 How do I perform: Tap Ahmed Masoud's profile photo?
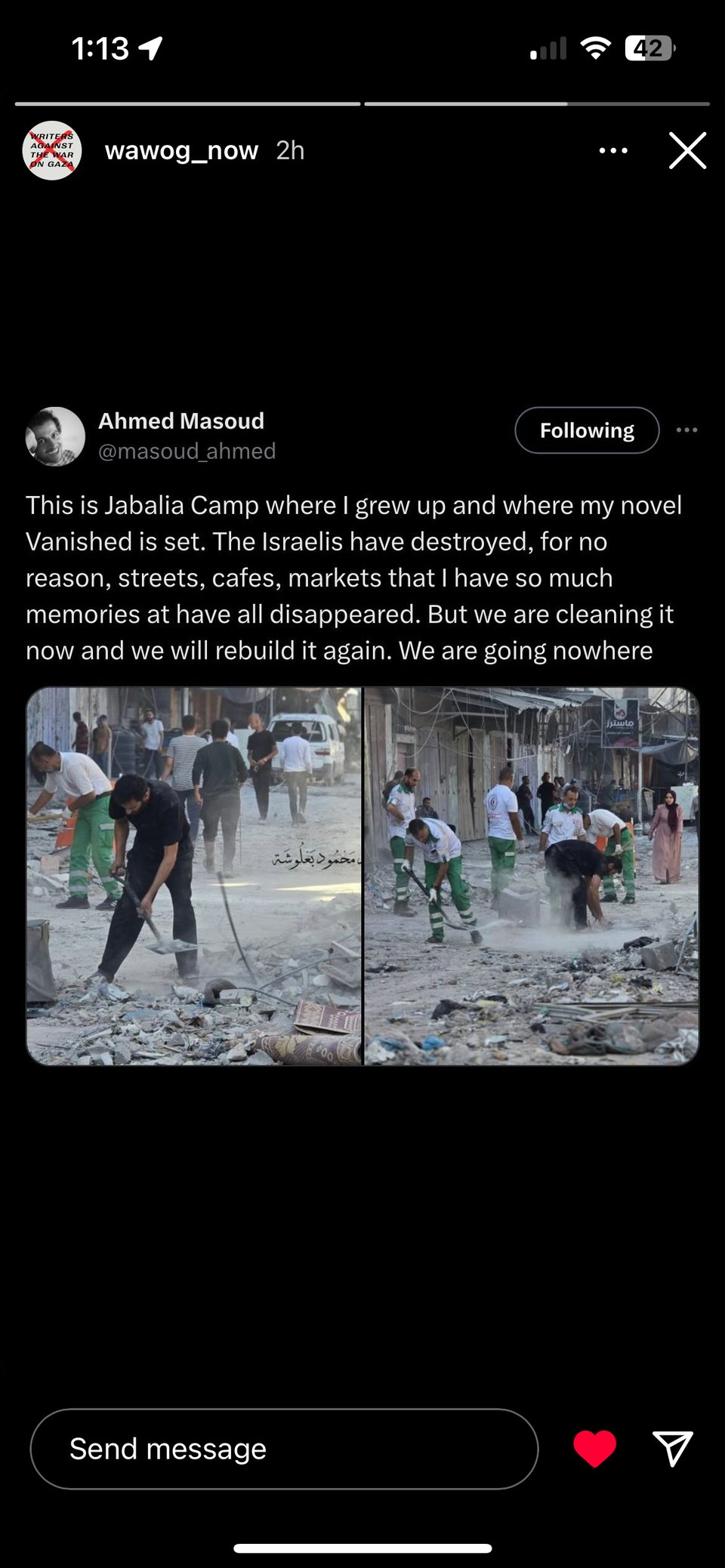click(x=55, y=436)
